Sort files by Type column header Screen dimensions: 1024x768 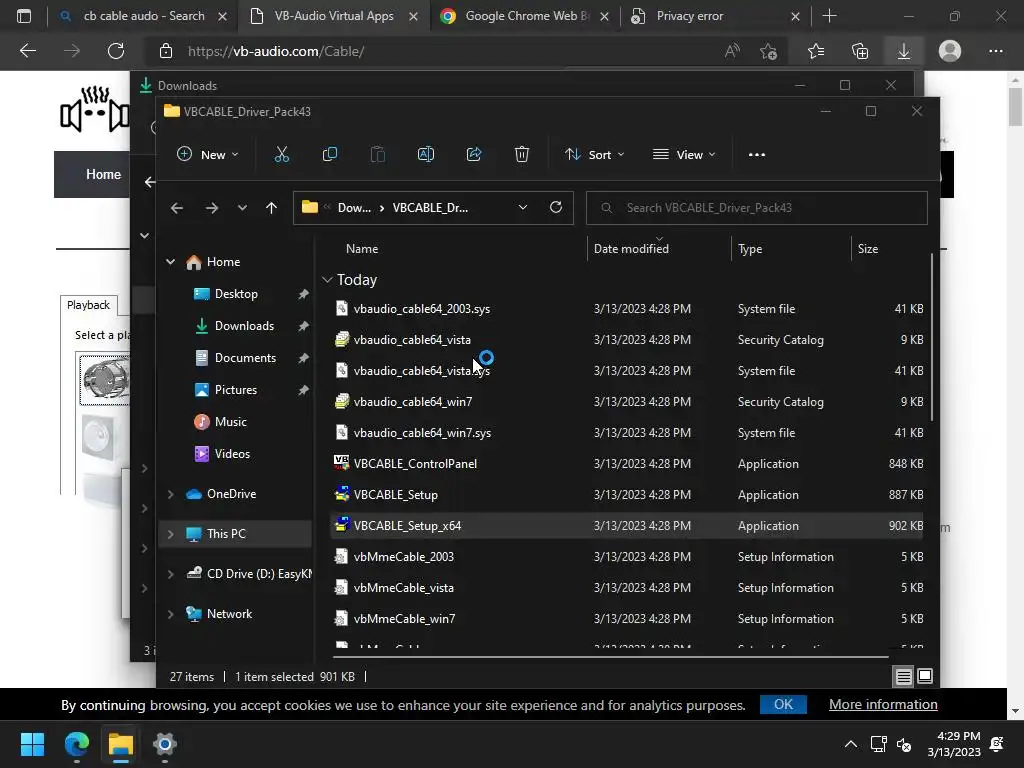click(x=750, y=249)
